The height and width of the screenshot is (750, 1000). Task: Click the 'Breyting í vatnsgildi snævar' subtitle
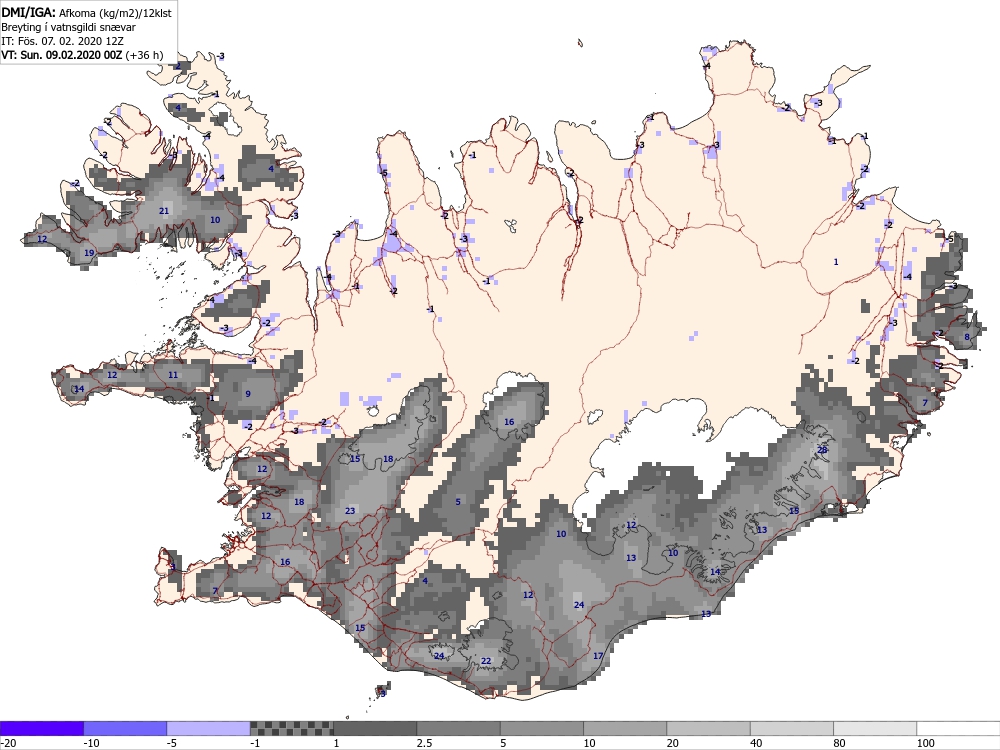pyautogui.click(x=68, y=27)
